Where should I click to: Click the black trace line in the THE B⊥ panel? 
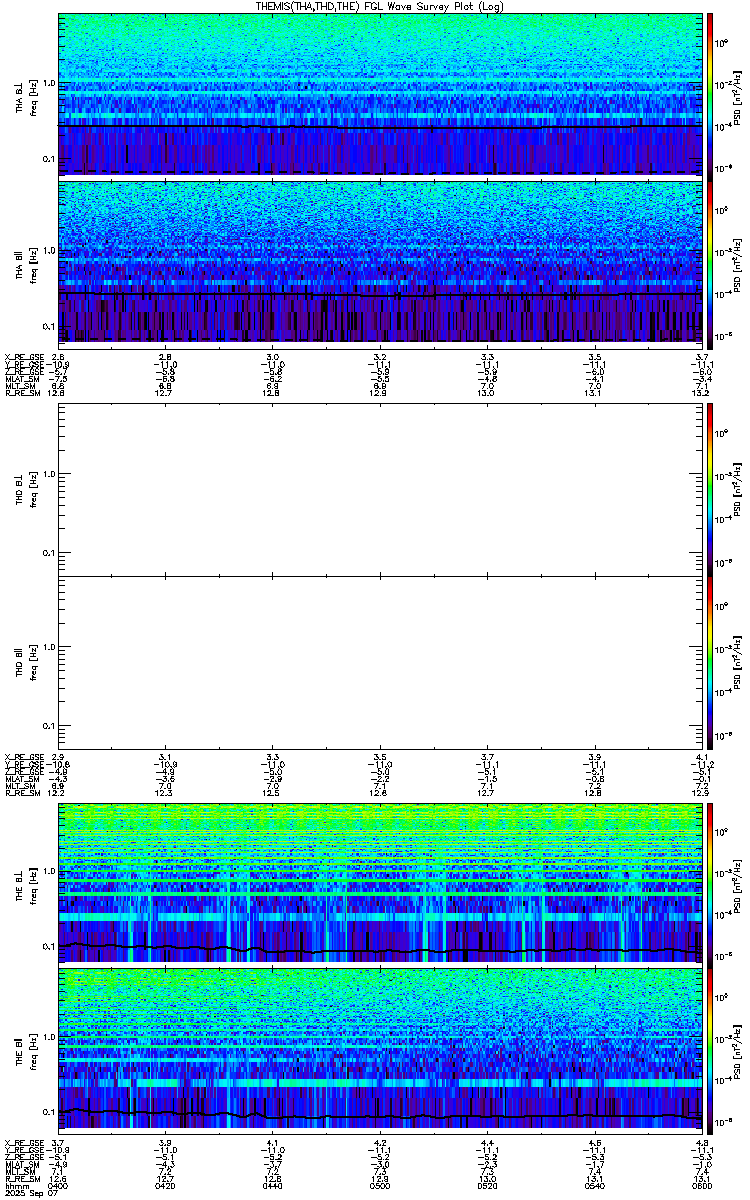click(x=380, y=951)
